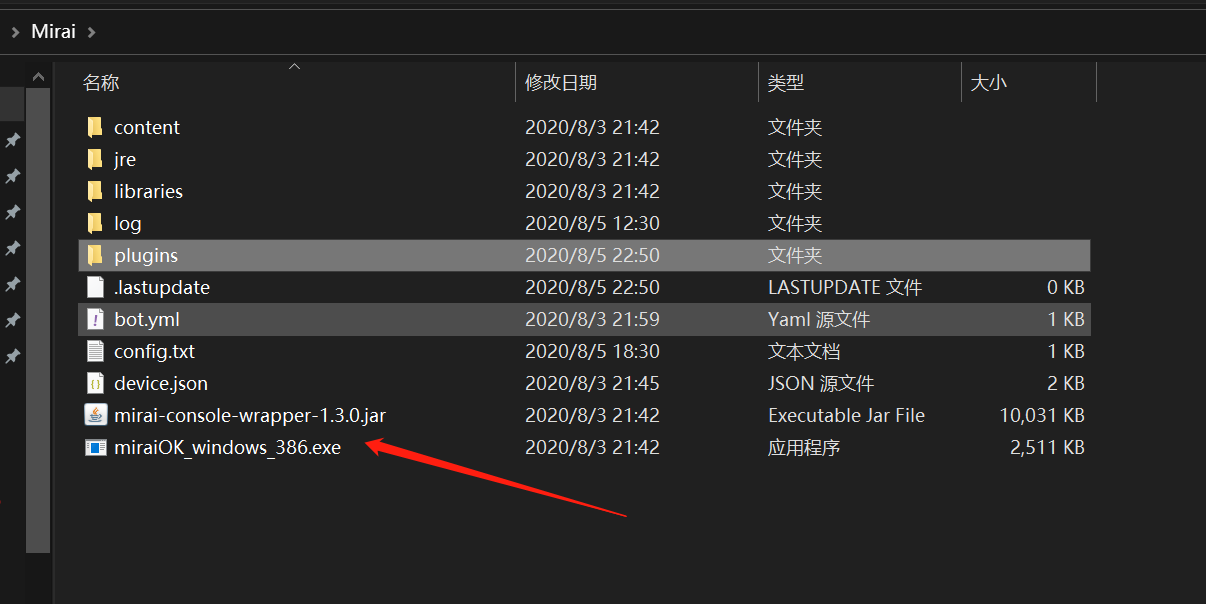The width and height of the screenshot is (1206, 604).
Task: Click the 2,511 KB size cell
Action: click(1047, 447)
